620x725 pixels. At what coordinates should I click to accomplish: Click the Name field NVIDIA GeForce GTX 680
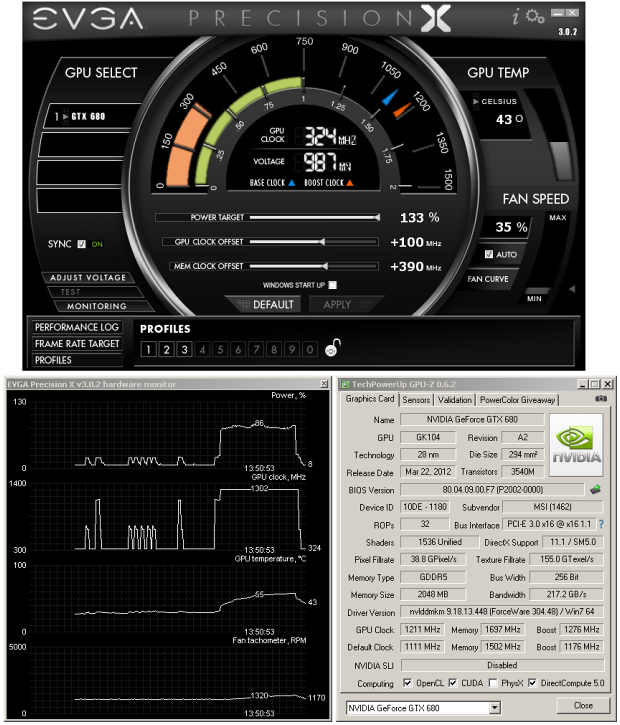coord(472,419)
